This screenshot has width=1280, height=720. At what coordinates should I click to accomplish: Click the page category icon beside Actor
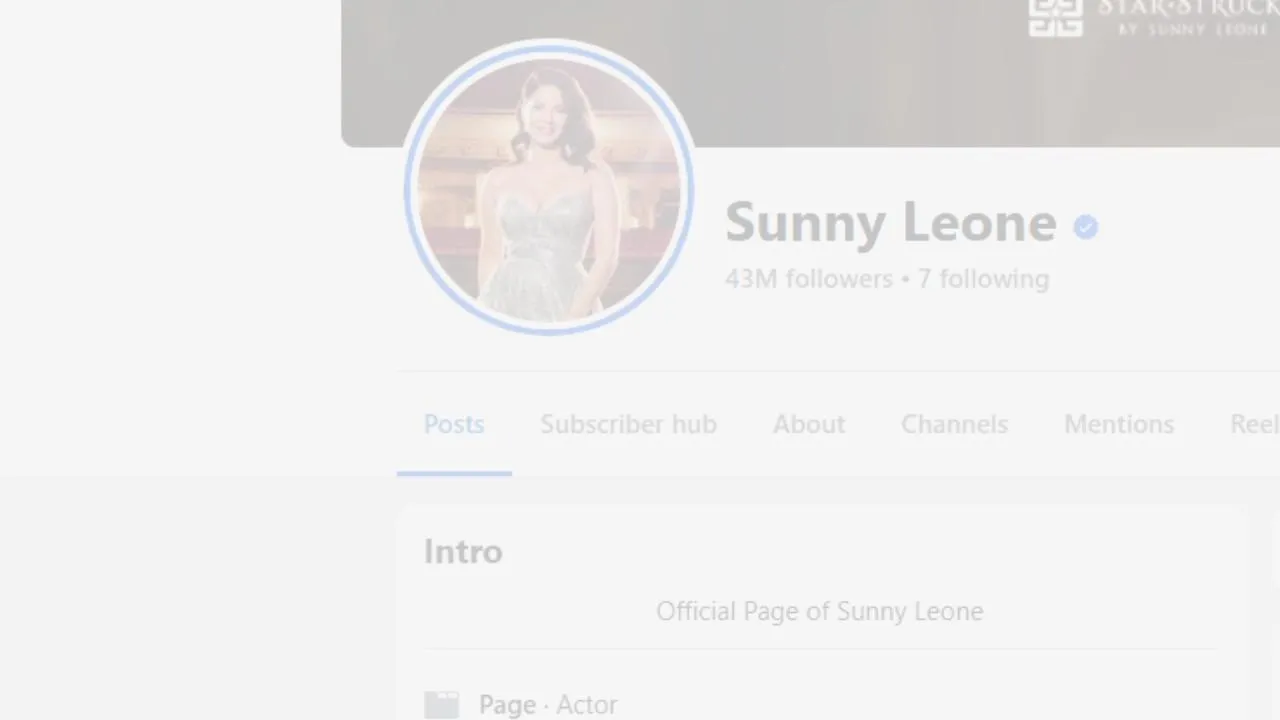pos(441,705)
